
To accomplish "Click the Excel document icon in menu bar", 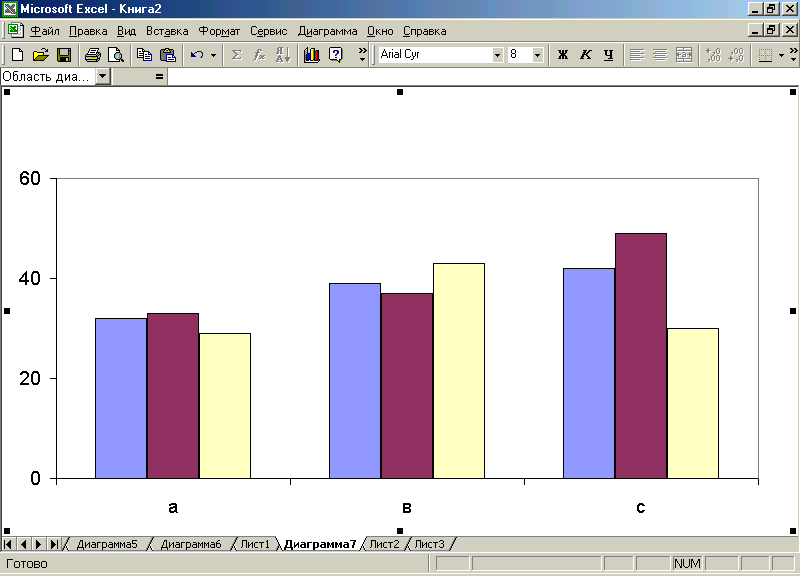I will tap(15, 30).
